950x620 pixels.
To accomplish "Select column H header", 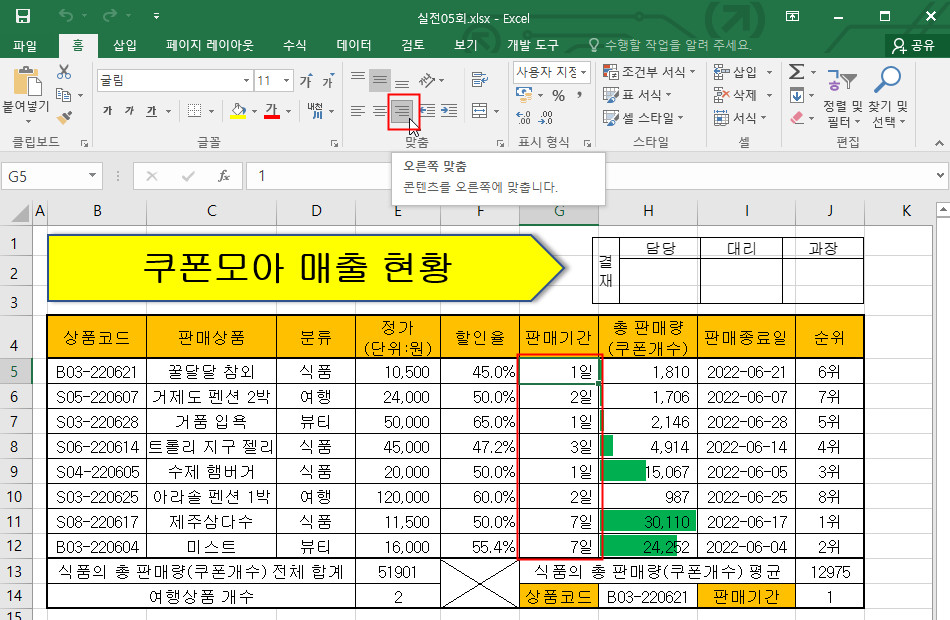I will [x=648, y=212].
